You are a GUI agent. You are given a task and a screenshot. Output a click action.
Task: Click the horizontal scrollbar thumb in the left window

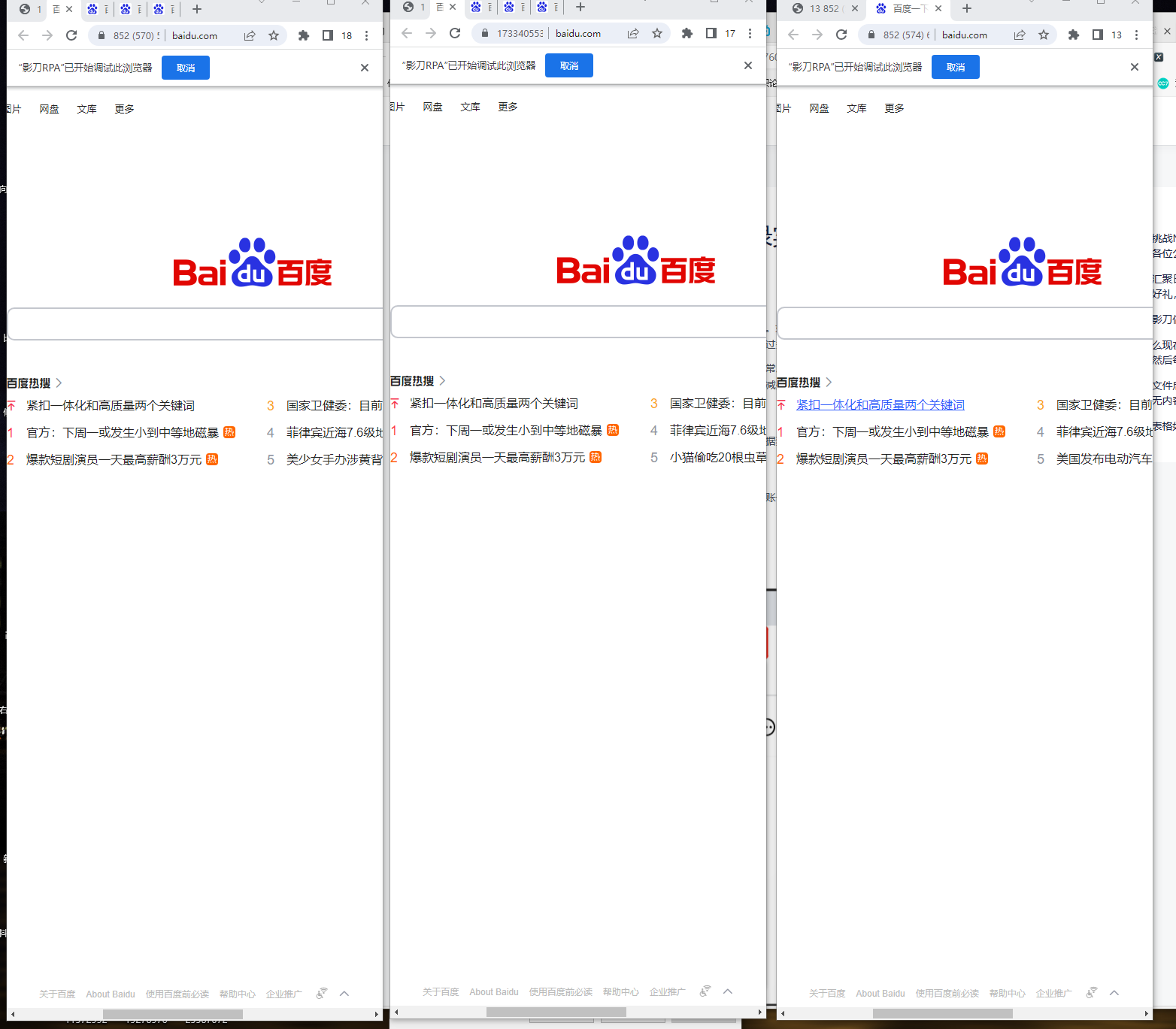tap(173, 1015)
